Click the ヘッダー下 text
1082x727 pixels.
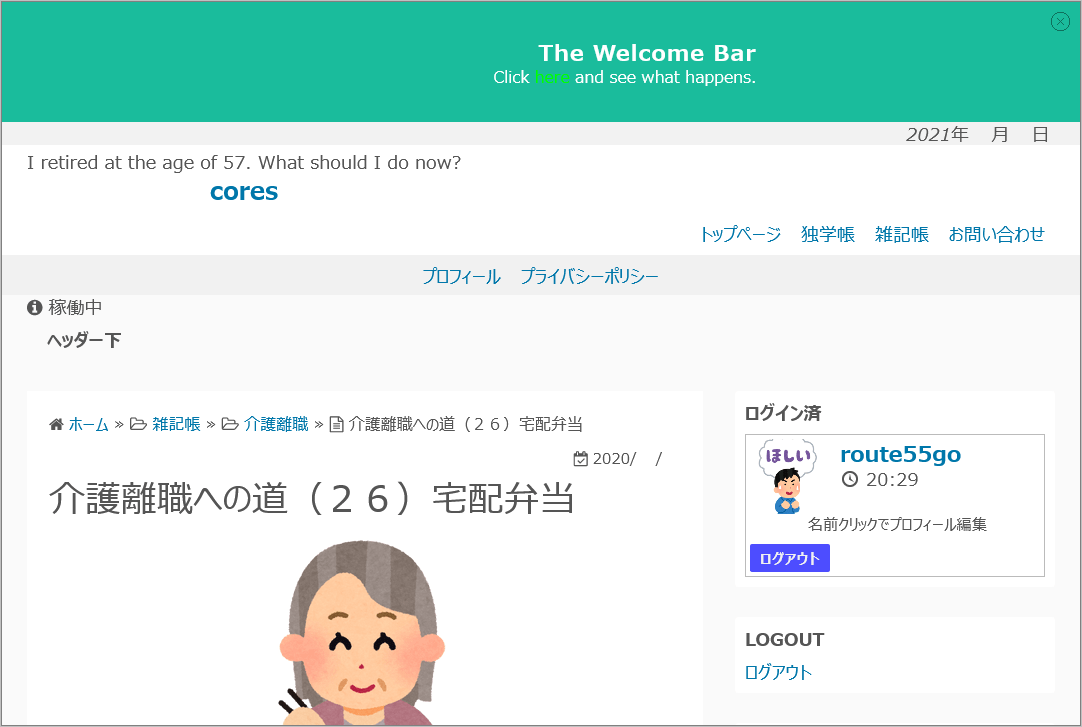coord(83,340)
